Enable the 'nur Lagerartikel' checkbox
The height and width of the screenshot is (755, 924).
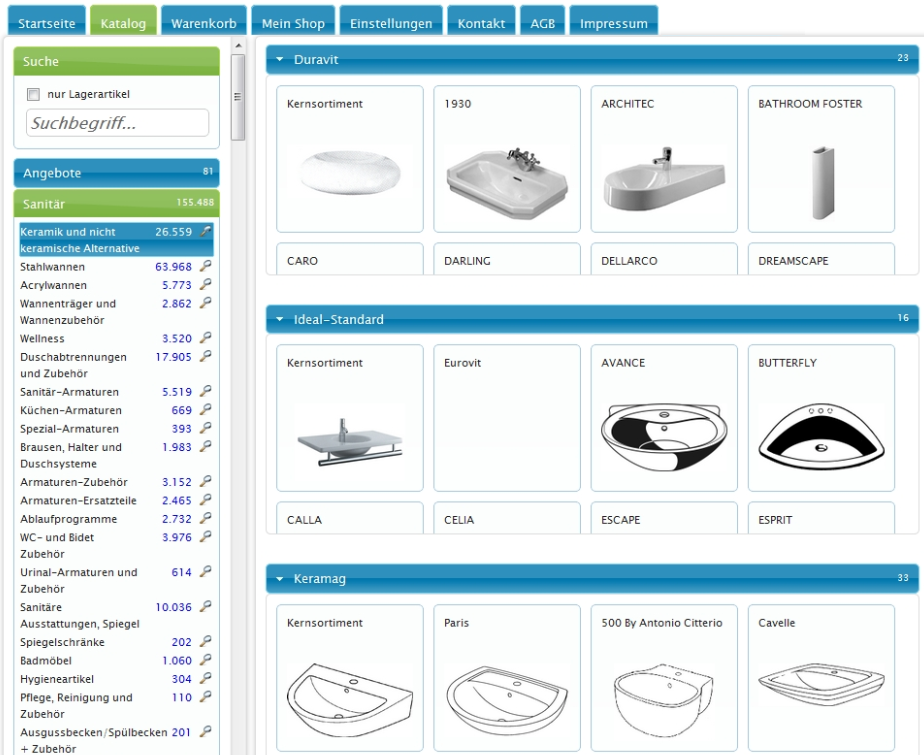pyautogui.click(x=34, y=95)
